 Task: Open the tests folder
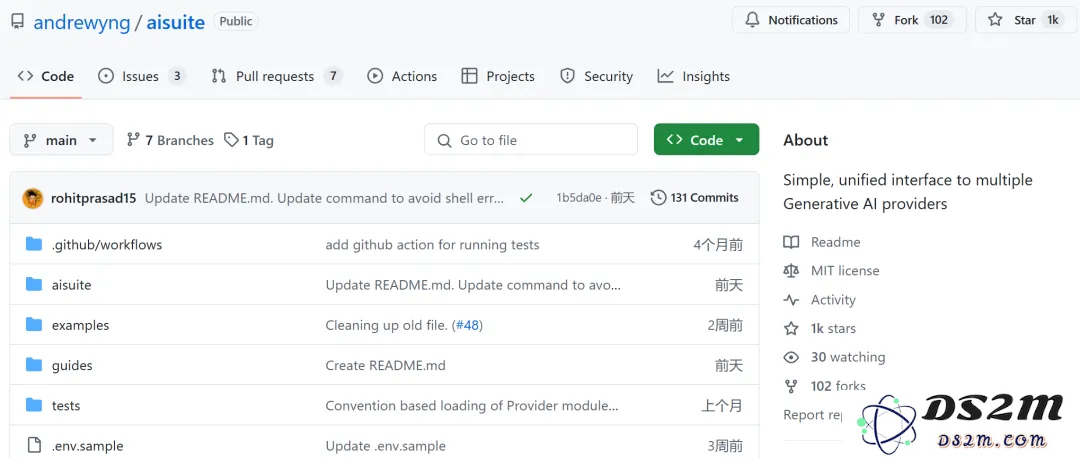(65, 406)
